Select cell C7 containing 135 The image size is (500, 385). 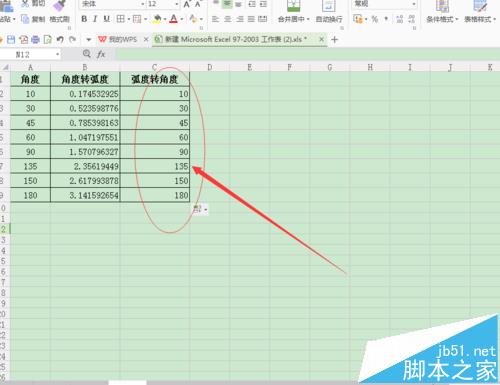click(x=155, y=166)
